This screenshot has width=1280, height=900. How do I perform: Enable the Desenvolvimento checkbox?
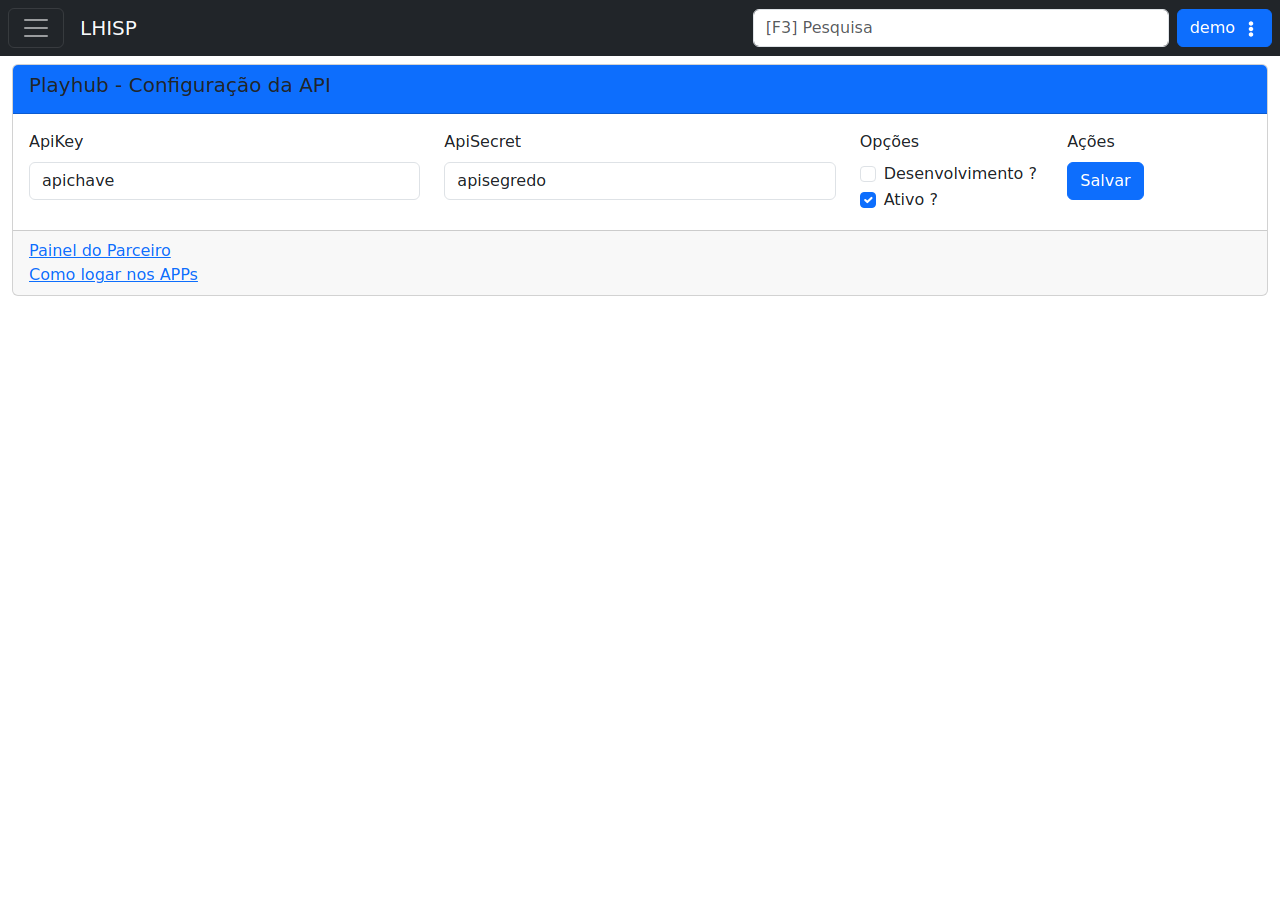(x=868, y=174)
